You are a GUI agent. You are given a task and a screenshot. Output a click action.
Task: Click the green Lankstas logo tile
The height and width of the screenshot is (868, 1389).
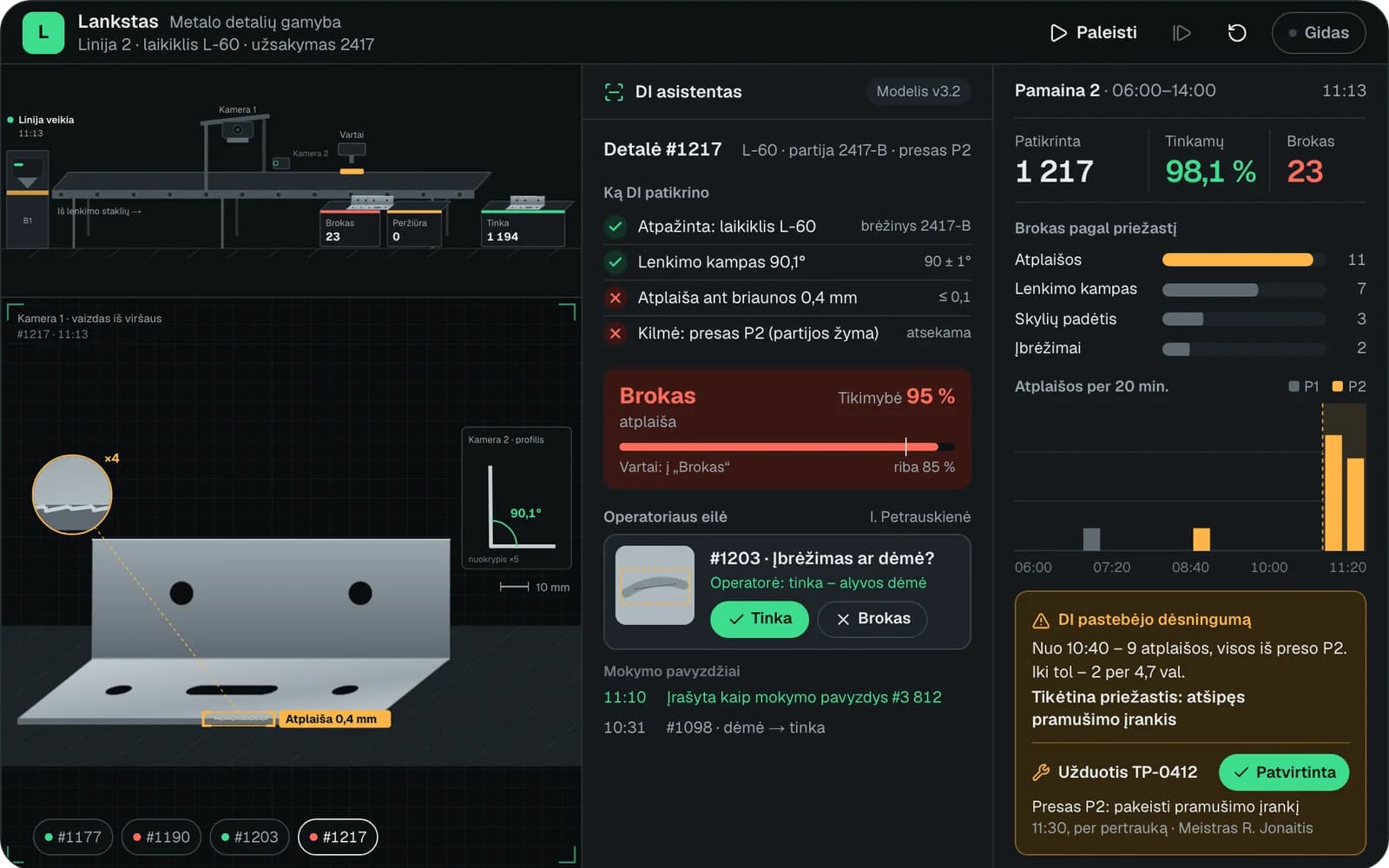43,33
